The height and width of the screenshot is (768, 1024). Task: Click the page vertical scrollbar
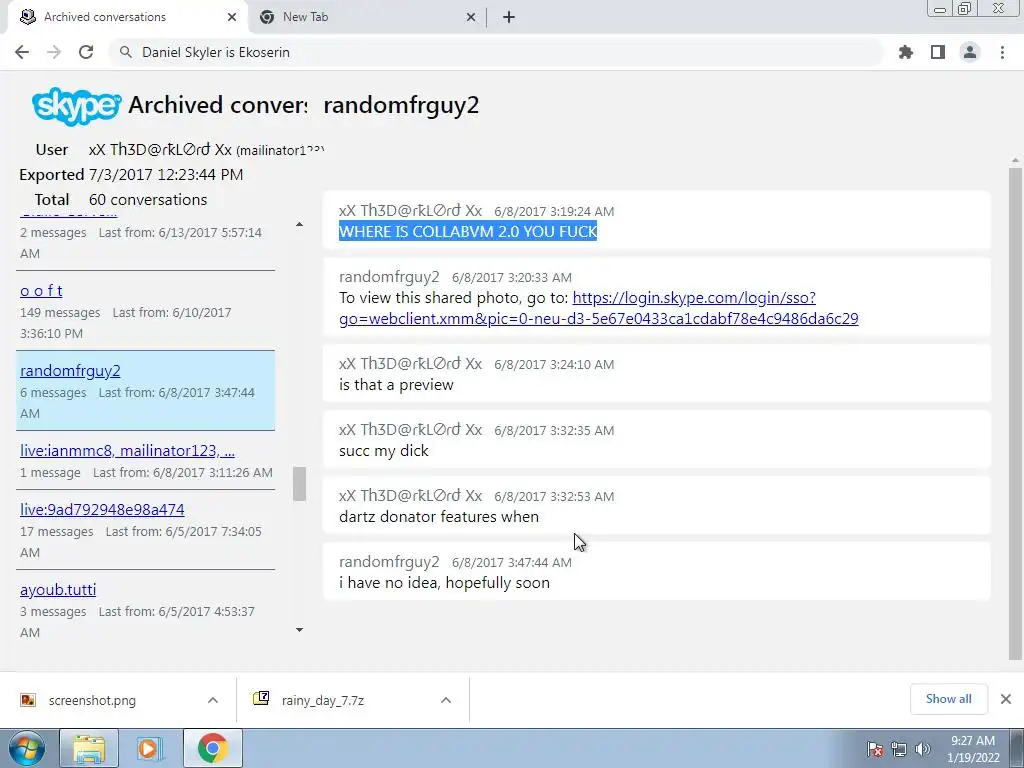click(x=1015, y=413)
